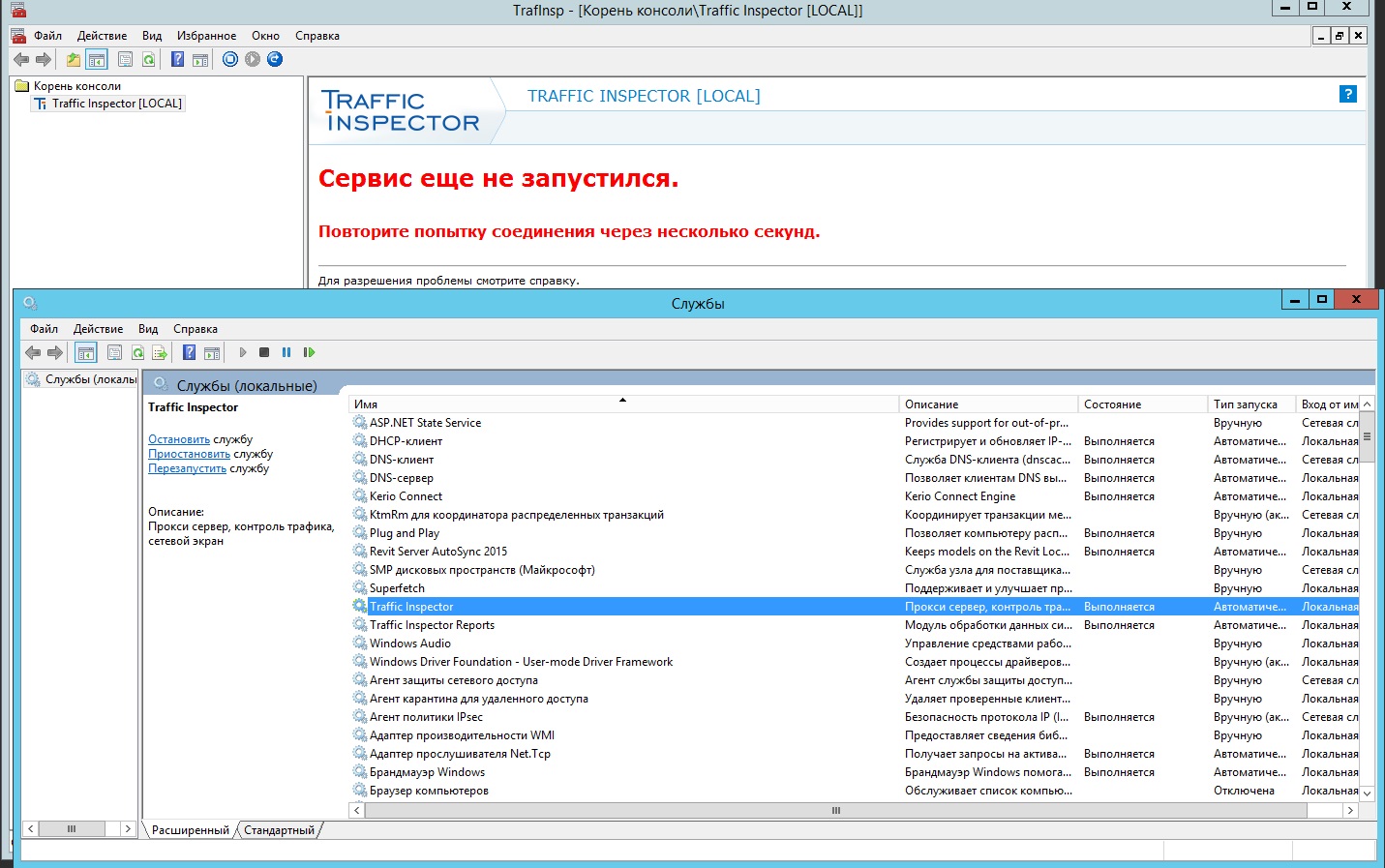Click Остановить service link
1385x868 pixels.
click(179, 439)
